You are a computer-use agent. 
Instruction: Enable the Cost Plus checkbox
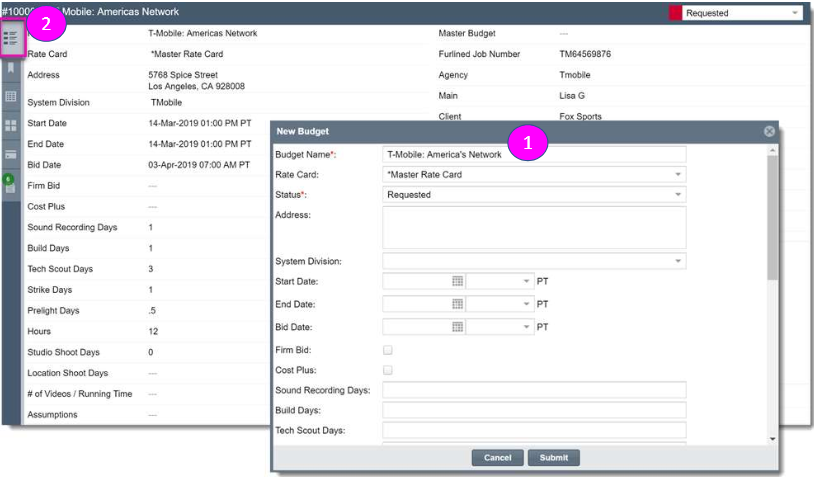coord(388,370)
